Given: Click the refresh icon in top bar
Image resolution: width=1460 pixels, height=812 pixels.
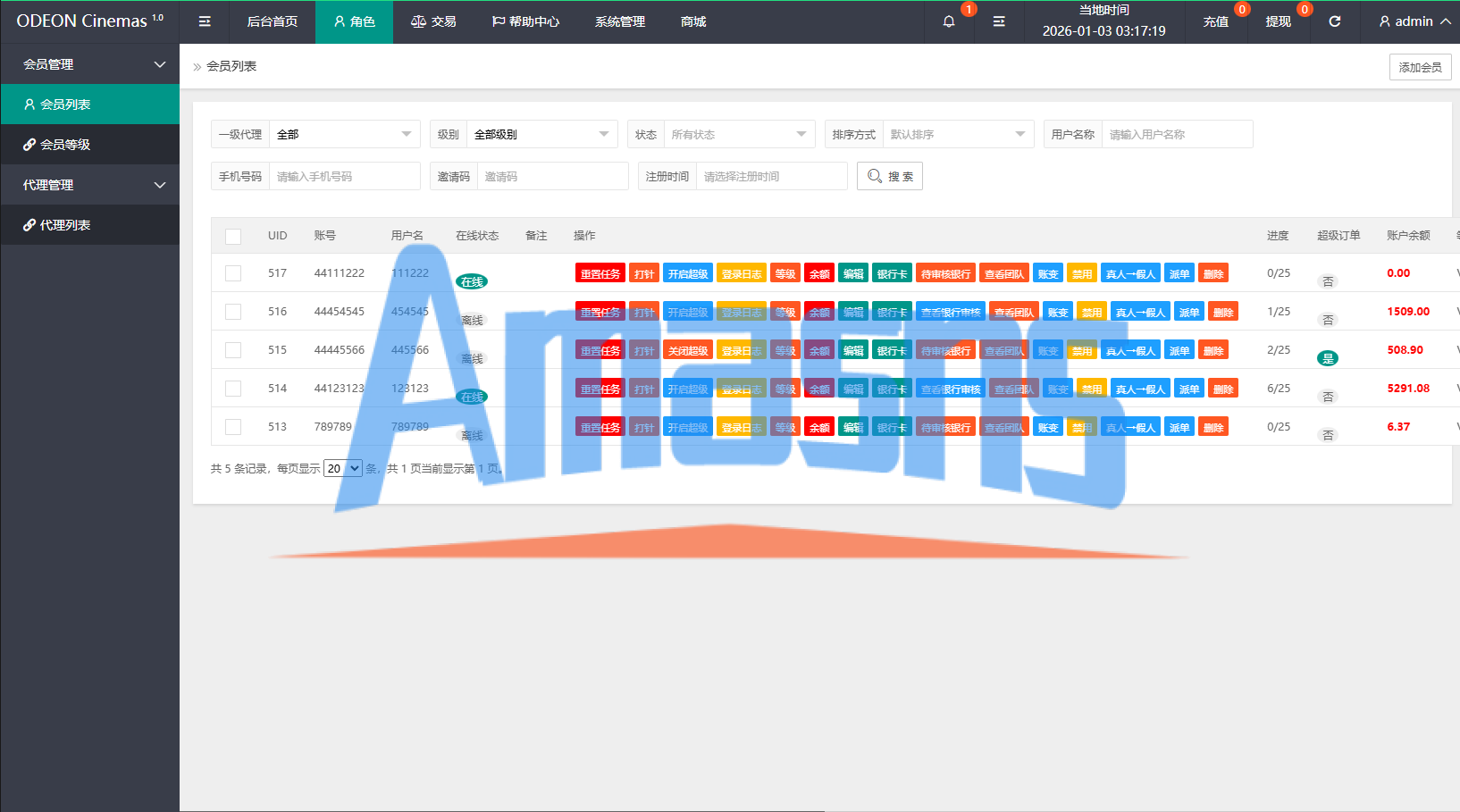Looking at the screenshot, I should (x=1335, y=21).
